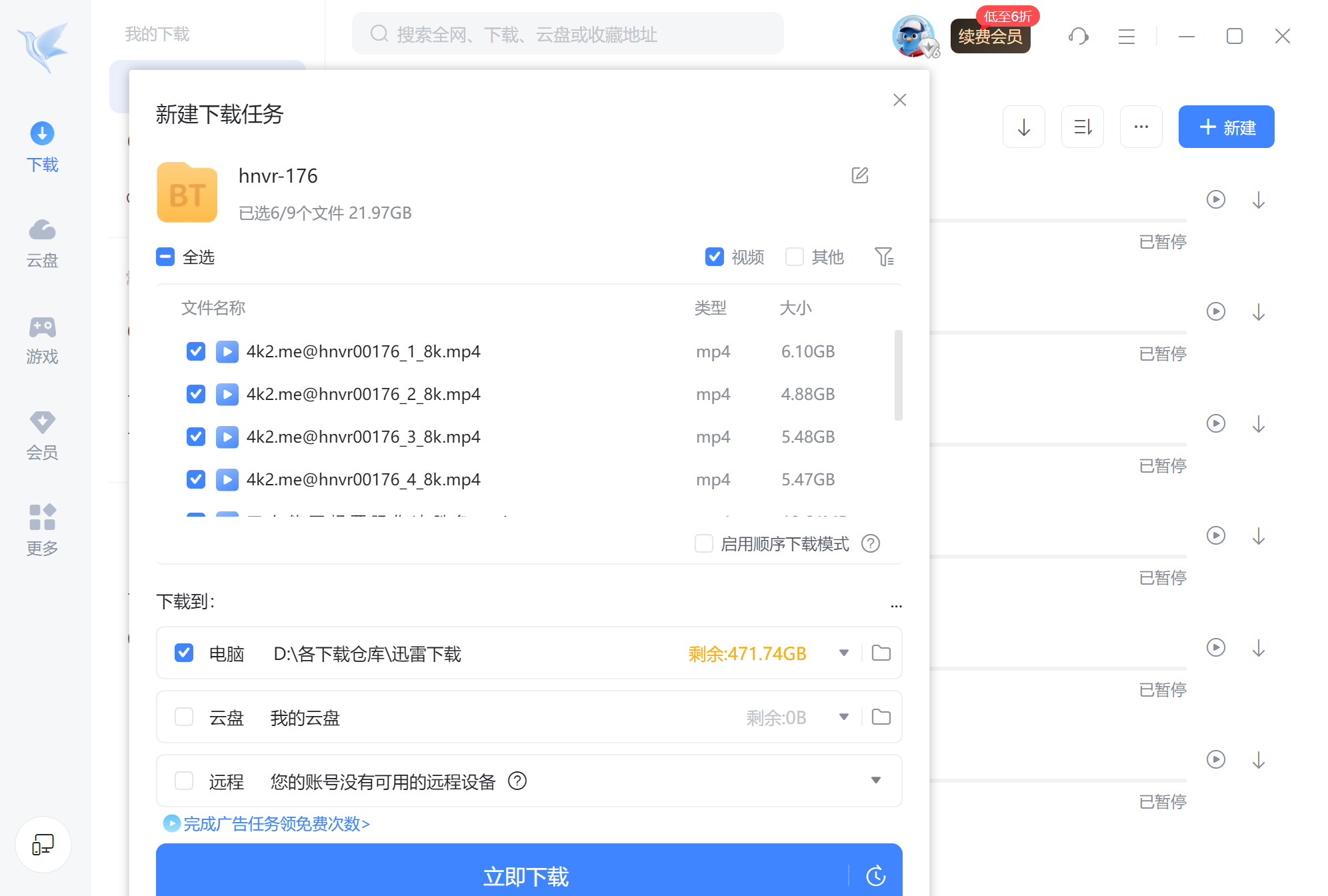1328x896 pixels.
Task: Click the file list scrollbar
Action: 899,375
